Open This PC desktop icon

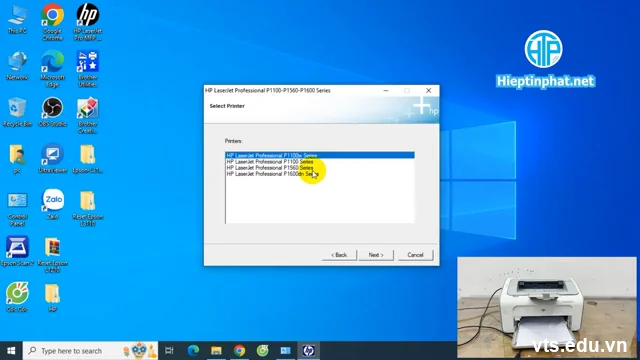point(17,19)
